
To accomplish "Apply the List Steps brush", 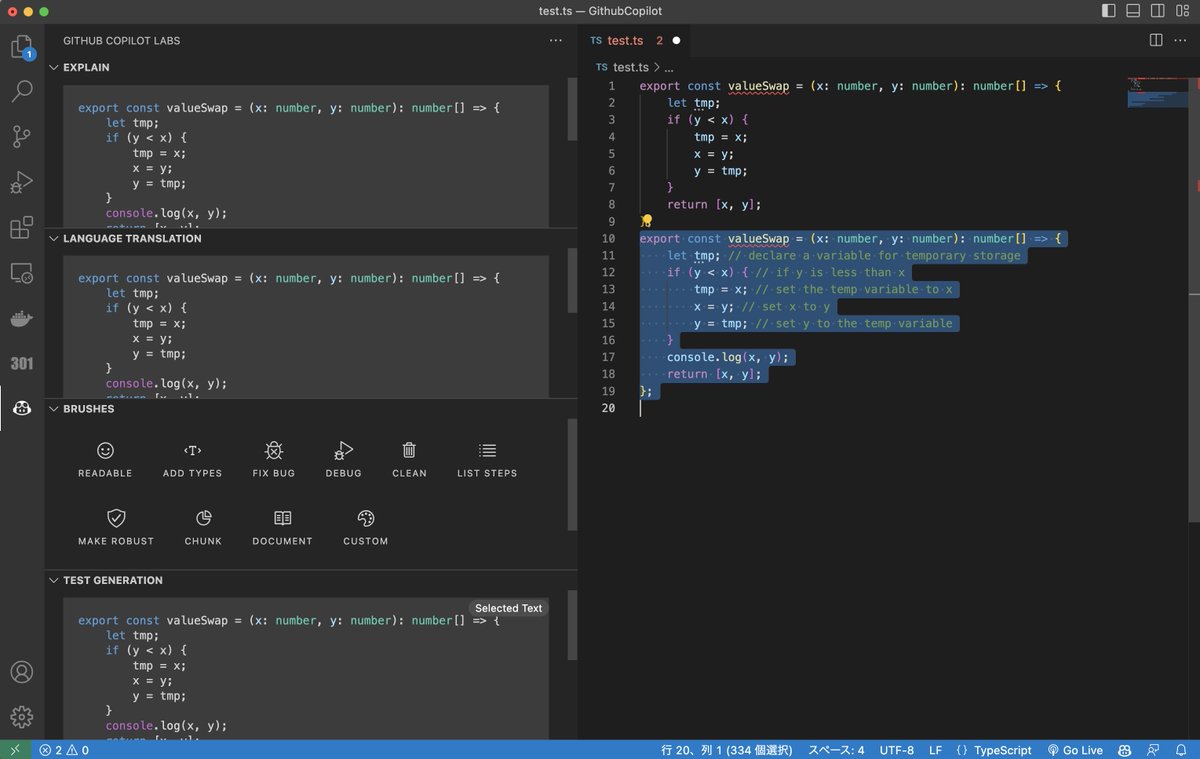I will click(x=487, y=459).
